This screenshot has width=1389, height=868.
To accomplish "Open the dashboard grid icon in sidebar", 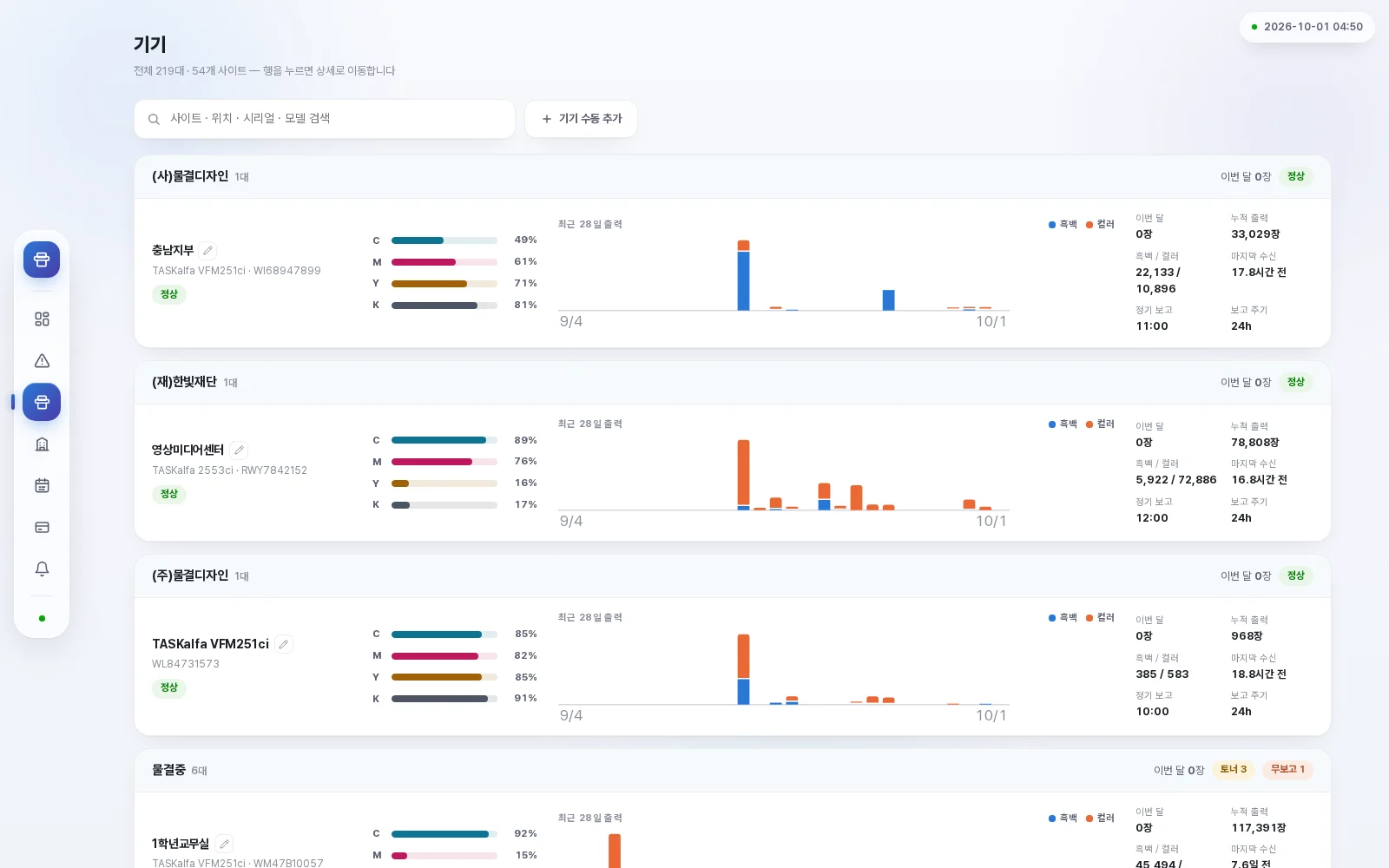I will 42,319.
